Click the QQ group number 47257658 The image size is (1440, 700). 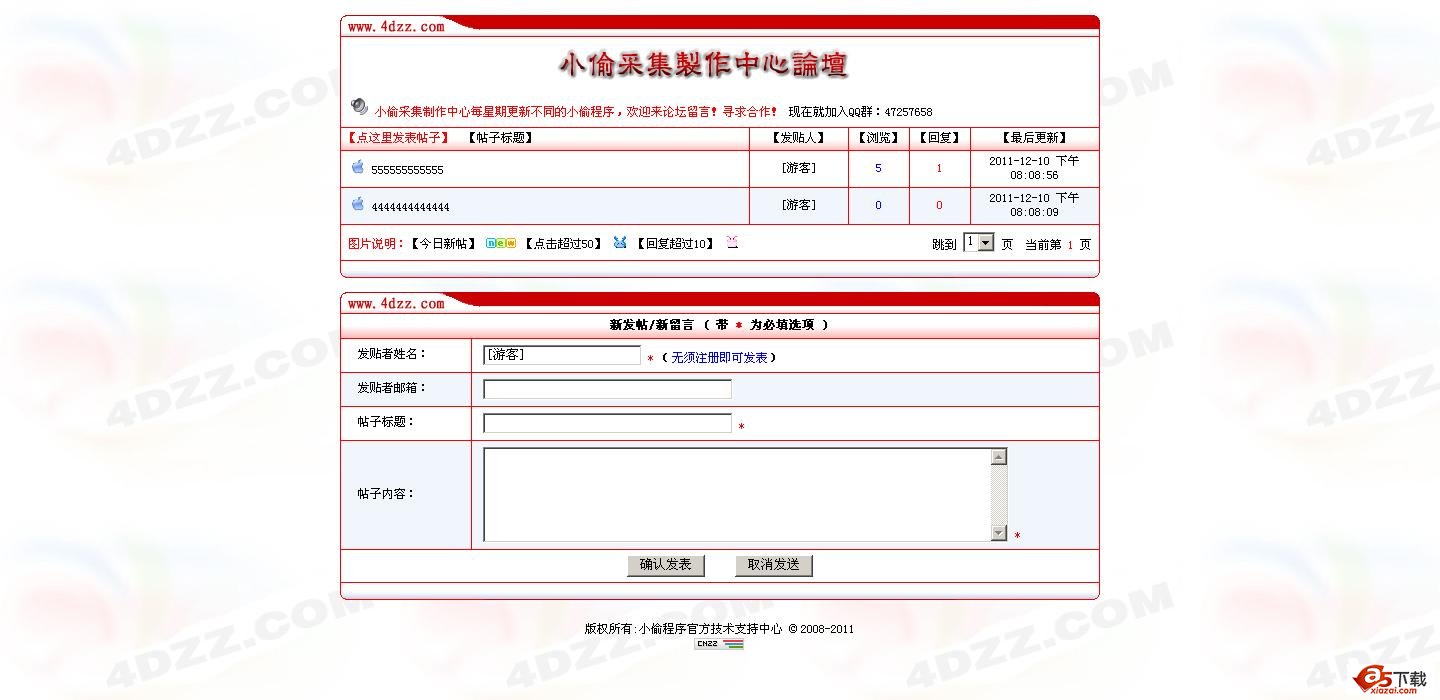click(x=908, y=112)
